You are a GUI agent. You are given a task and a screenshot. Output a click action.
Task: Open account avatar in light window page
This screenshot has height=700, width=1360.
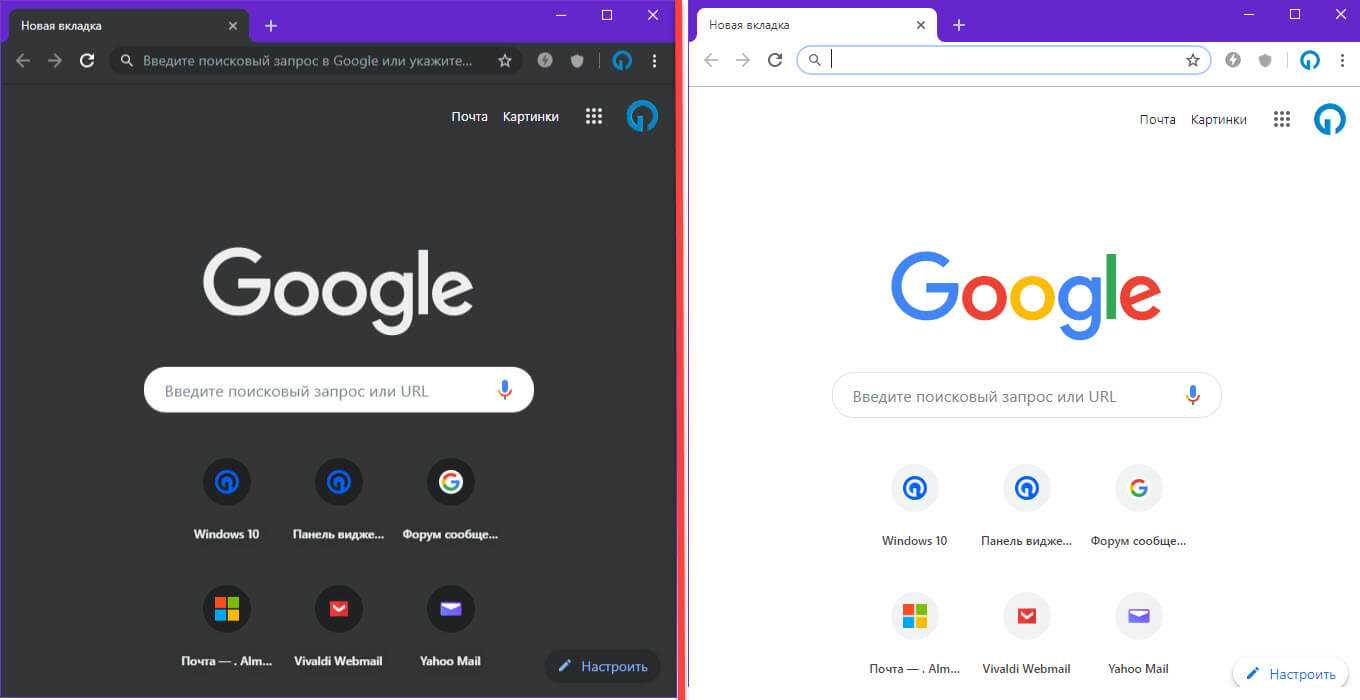pyautogui.click(x=1330, y=120)
